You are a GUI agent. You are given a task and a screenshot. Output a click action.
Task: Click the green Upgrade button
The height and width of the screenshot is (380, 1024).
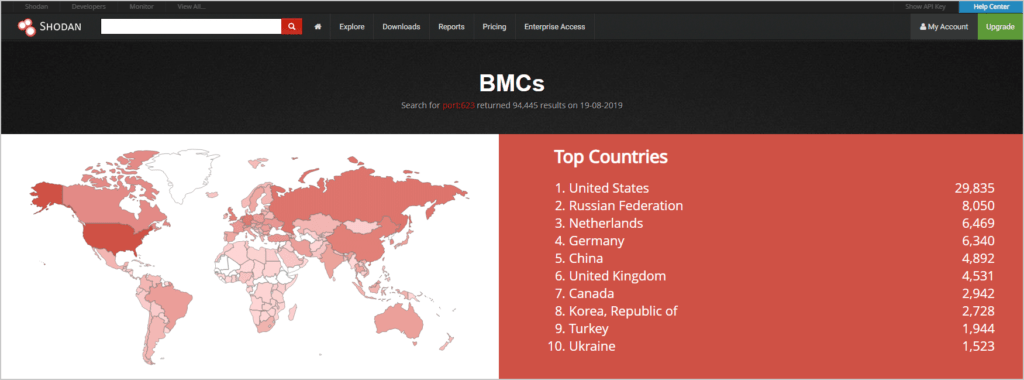(x=1000, y=27)
